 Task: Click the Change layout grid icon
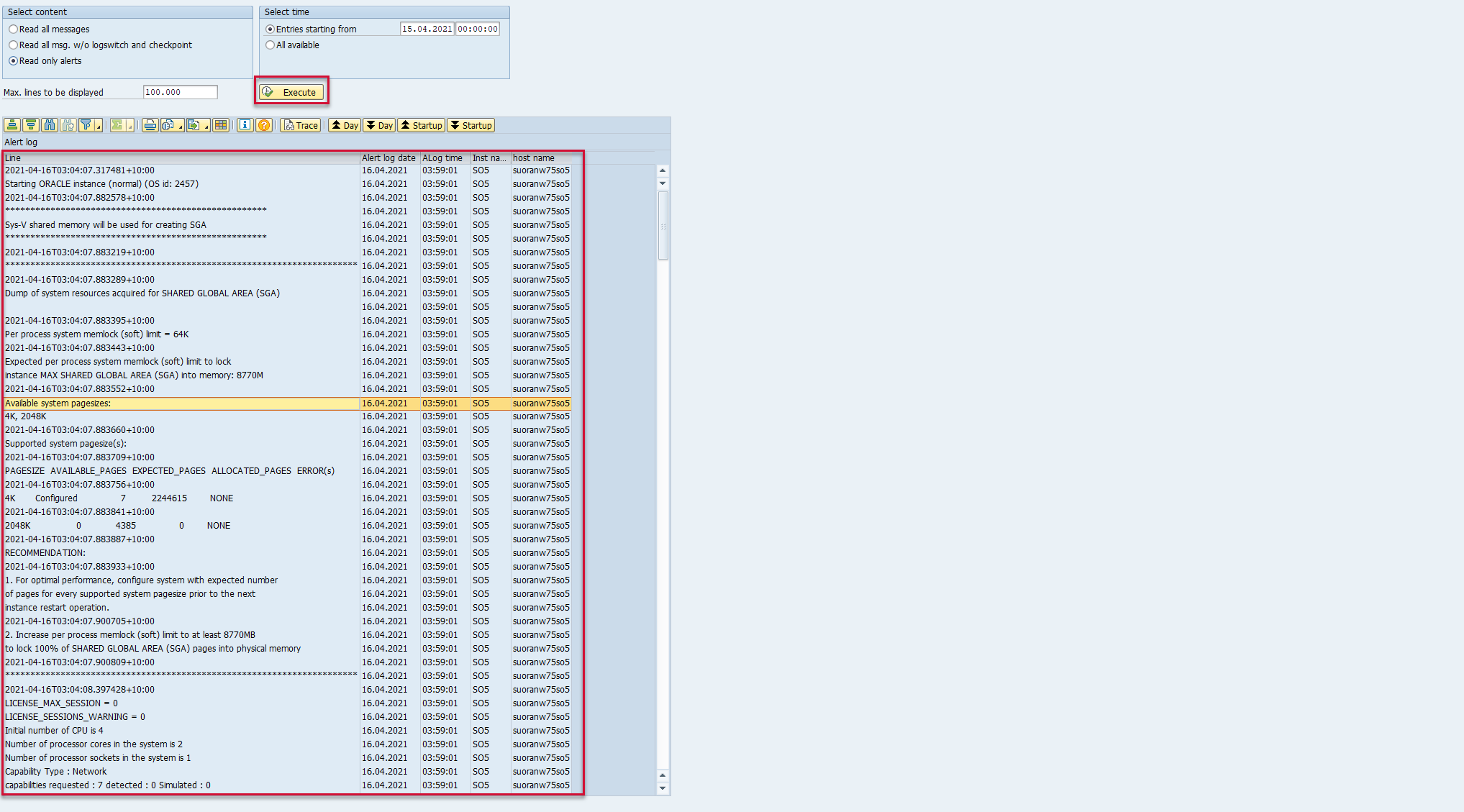tap(221, 125)
